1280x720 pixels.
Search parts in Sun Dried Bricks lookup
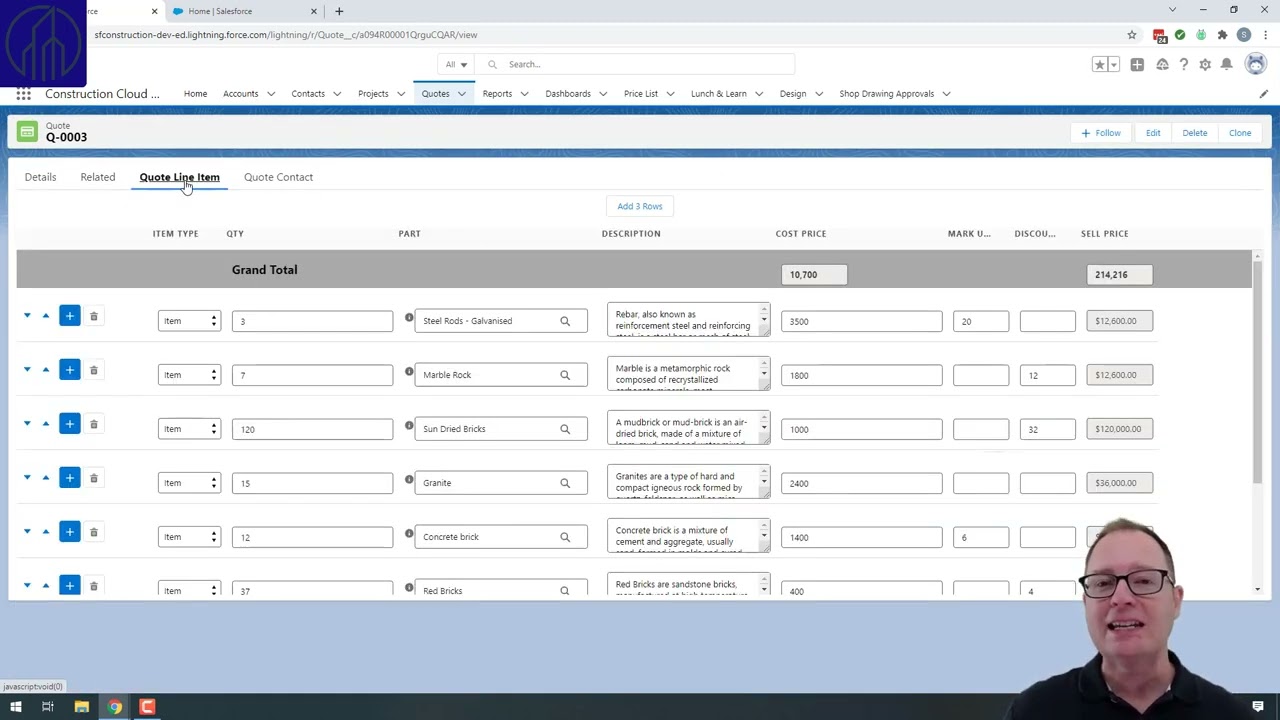565,429
